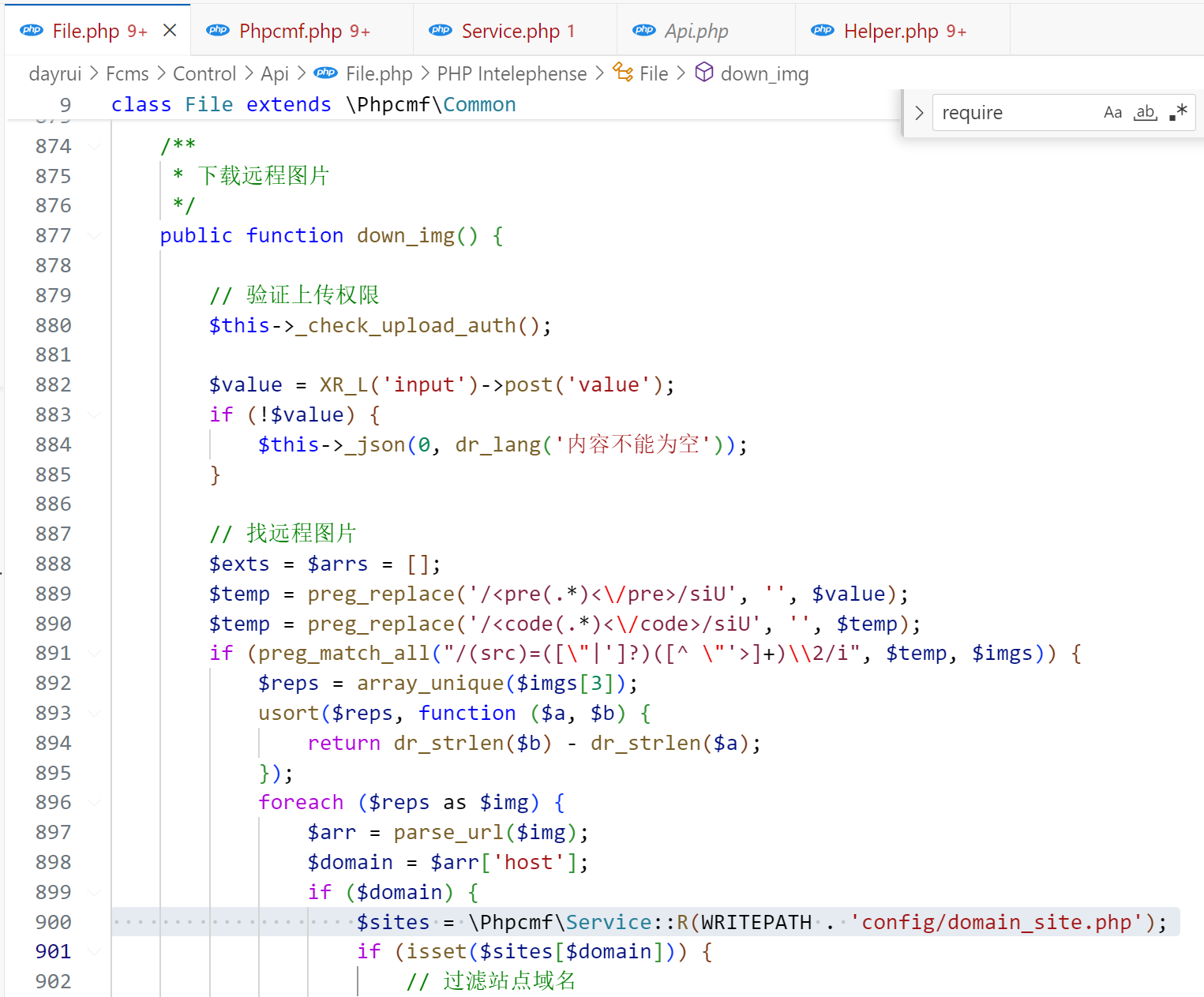Screen dimensions: 1204x997
Task: Switch to the Phpcmf.php tab
Action: point(302,31)
